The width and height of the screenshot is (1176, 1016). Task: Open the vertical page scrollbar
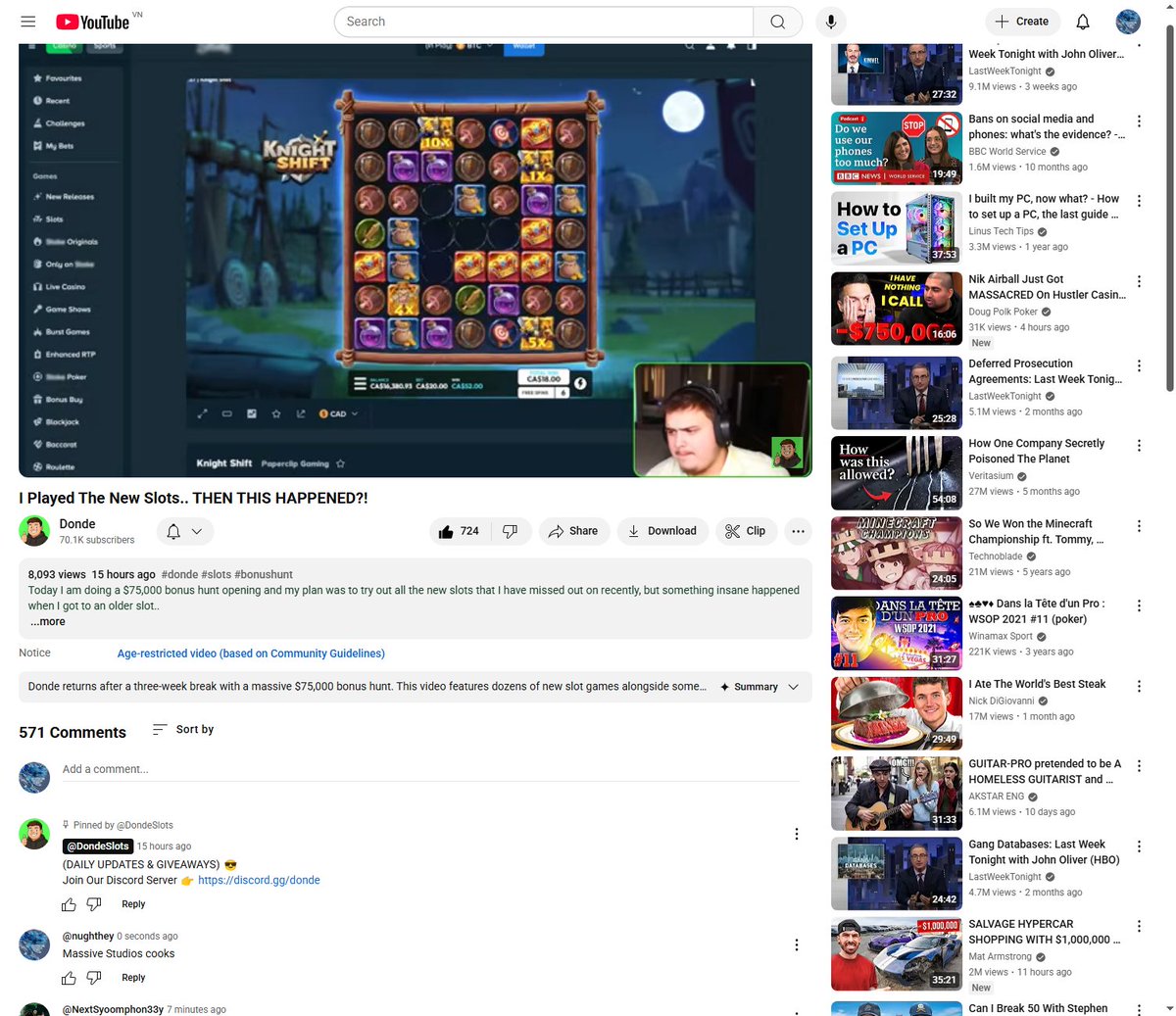click(x=1168, y=209)
